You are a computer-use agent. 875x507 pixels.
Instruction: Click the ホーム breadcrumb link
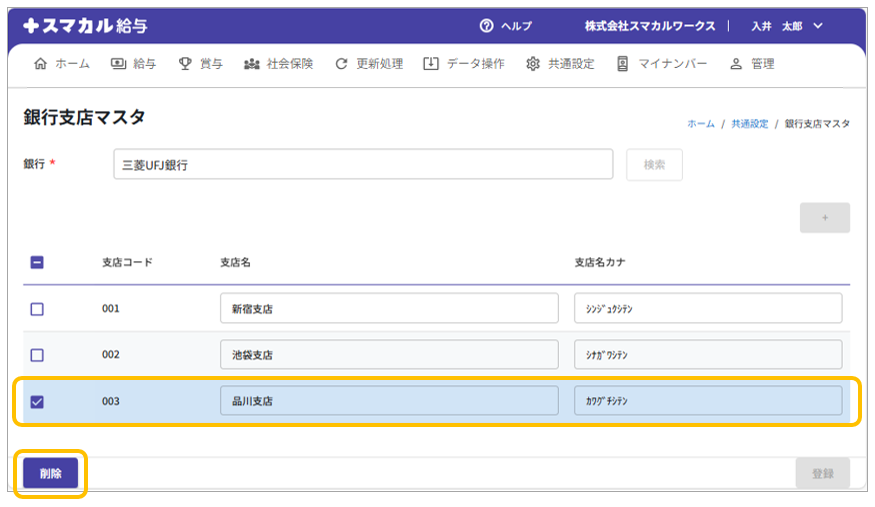point(700,124)
